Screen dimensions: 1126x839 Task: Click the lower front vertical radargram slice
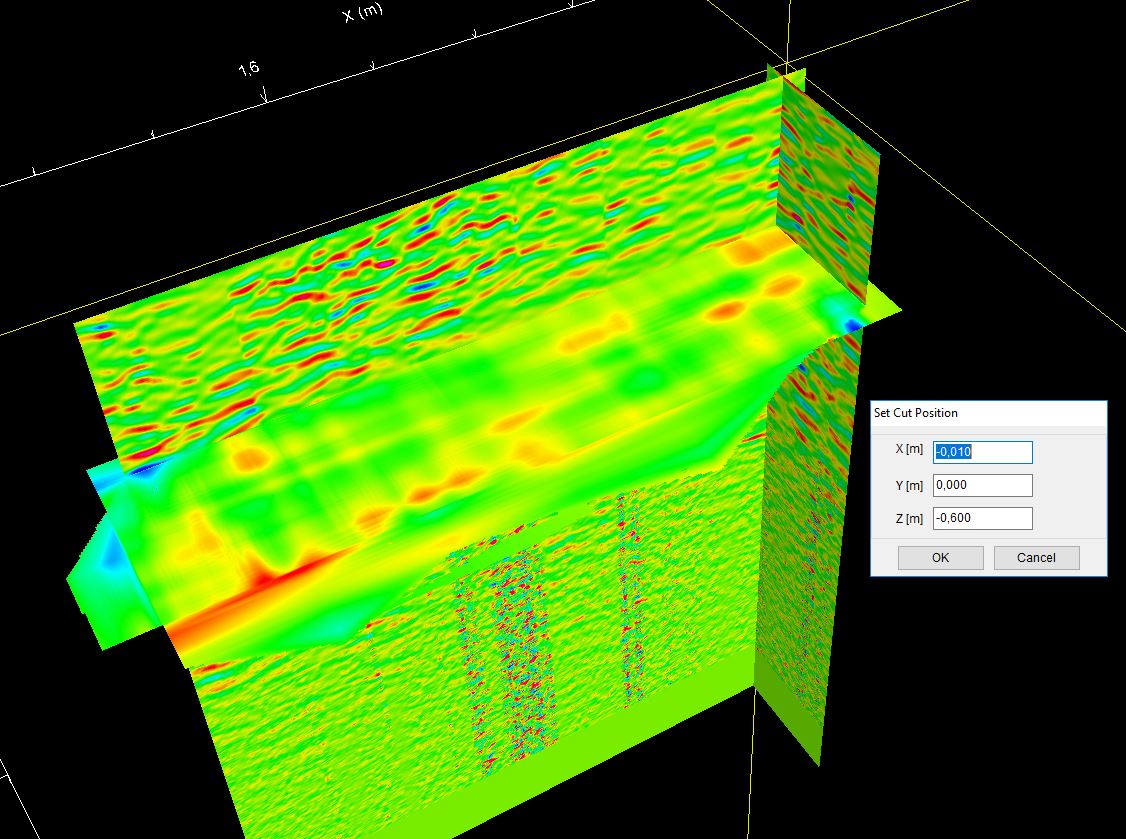point(400,720)
